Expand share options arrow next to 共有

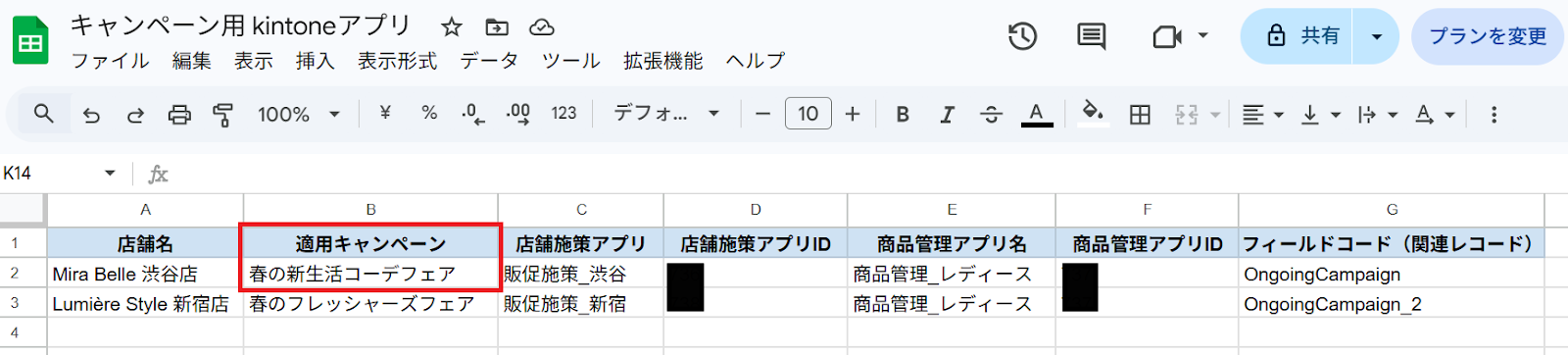click(x=1377, y=36)
